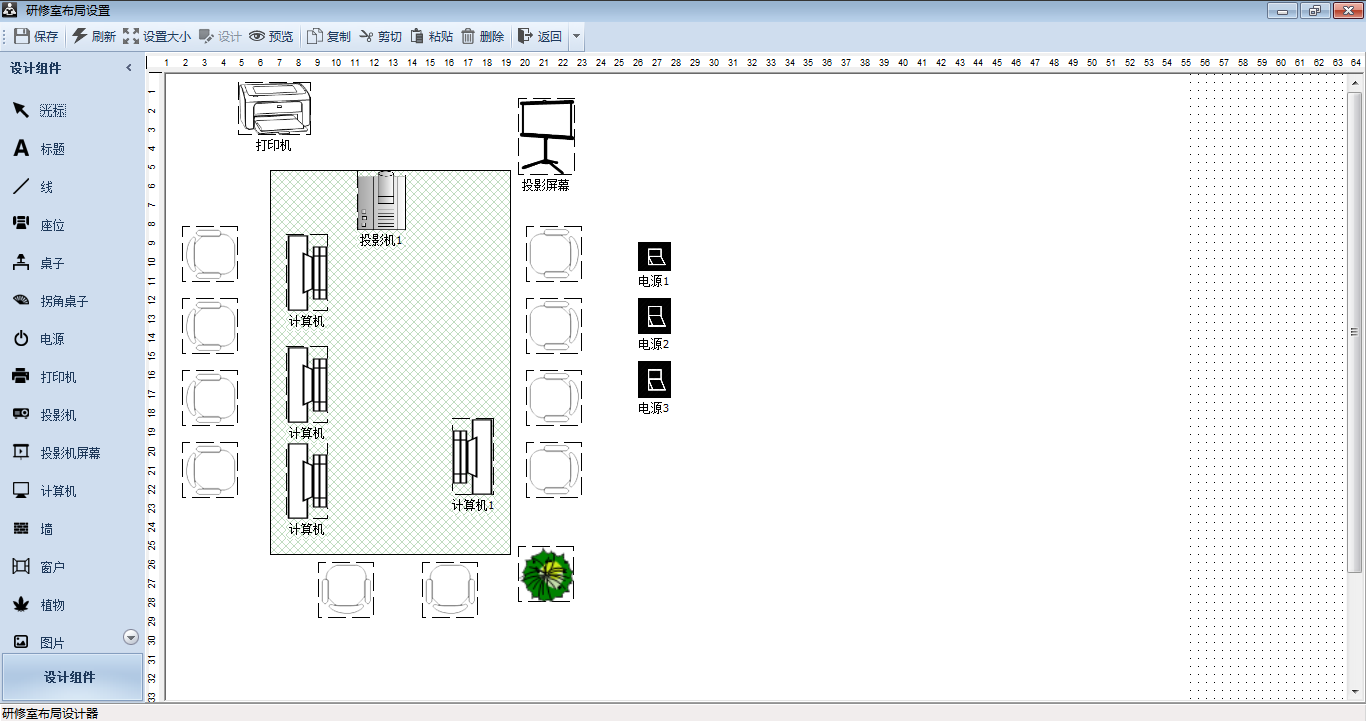Click 刷新 refresh in the toolbar
The image size is (1366, 722).
pos(94,37)
